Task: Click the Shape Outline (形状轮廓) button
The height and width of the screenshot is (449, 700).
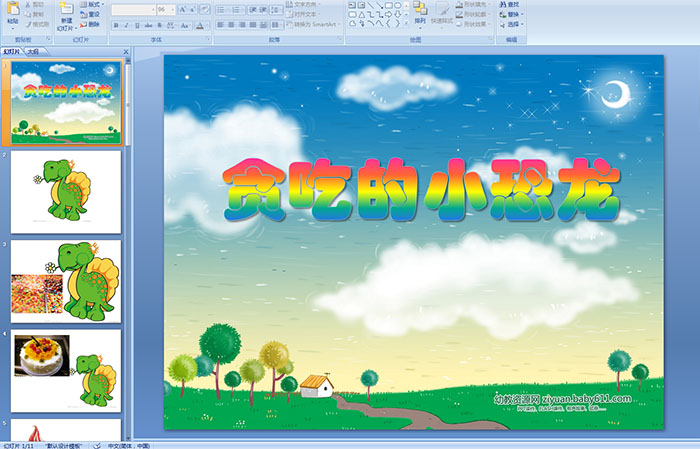Action: coord(473,14)
